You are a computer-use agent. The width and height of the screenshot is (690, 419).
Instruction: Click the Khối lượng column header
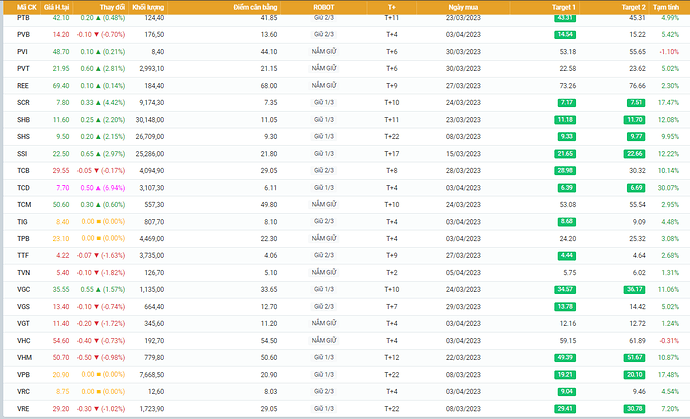[148, 6]
